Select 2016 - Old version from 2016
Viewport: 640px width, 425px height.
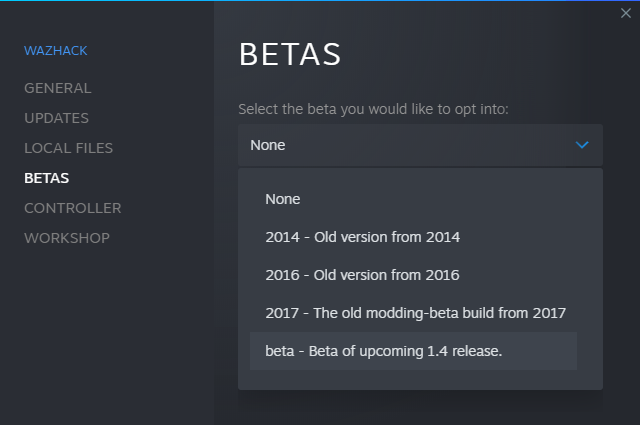tap(413, 275)
